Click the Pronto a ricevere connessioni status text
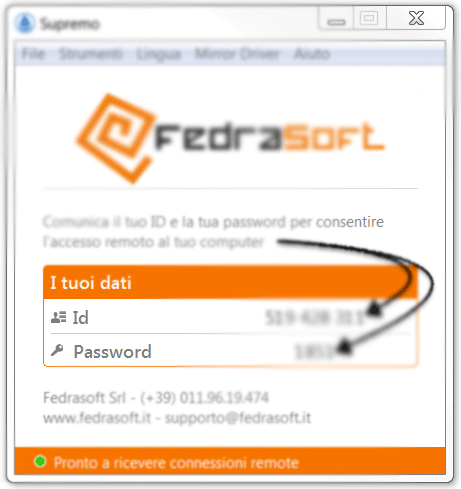Viewport: 461px width, 489px height. tap(176, 463)
